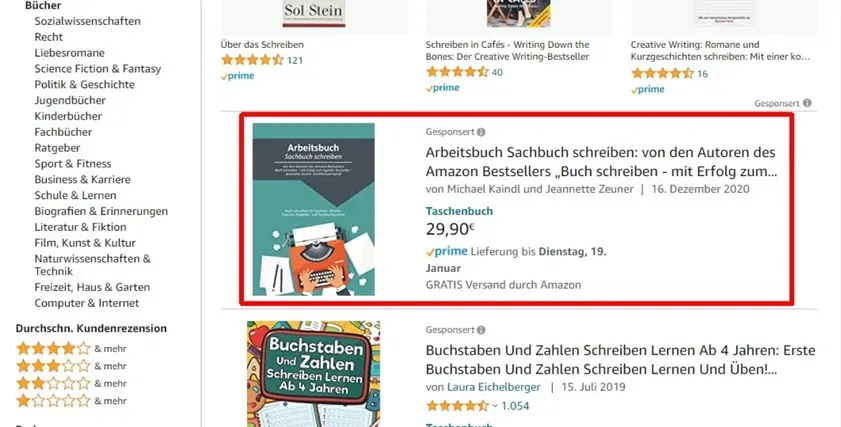Image resolution: width=841 pixels, height=427 pixels.
Task: Click info icon at top-right Gesponsert label
Action: 807,103
